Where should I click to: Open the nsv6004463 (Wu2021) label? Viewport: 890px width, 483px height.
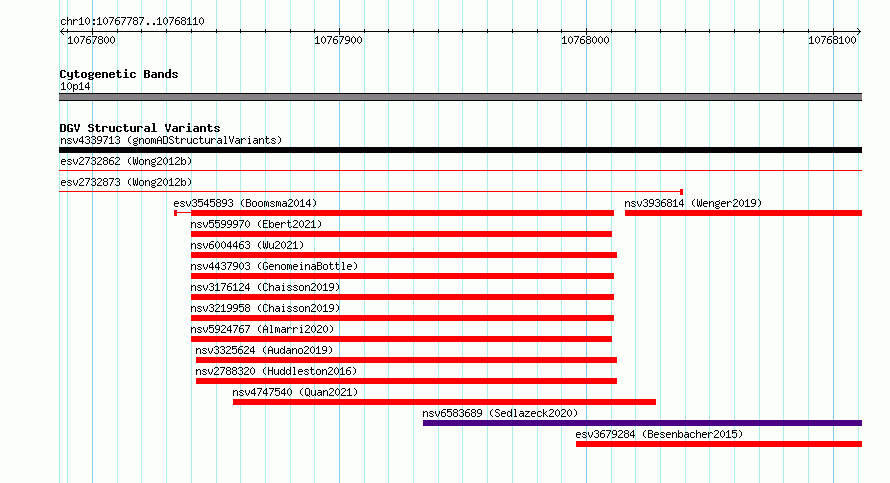click(247, 245)
